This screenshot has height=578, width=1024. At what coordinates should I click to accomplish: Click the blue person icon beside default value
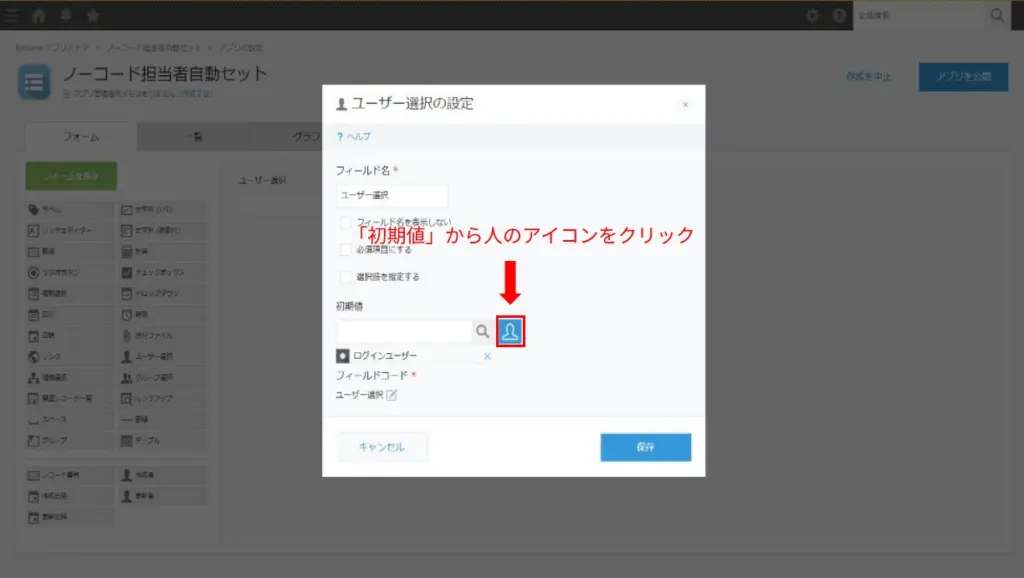pos(511,331)
